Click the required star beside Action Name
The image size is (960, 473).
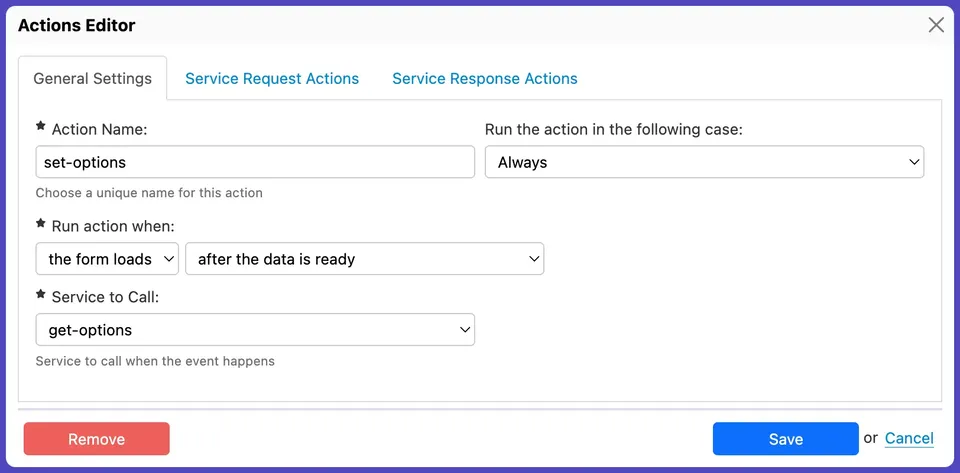coord(41,127)
